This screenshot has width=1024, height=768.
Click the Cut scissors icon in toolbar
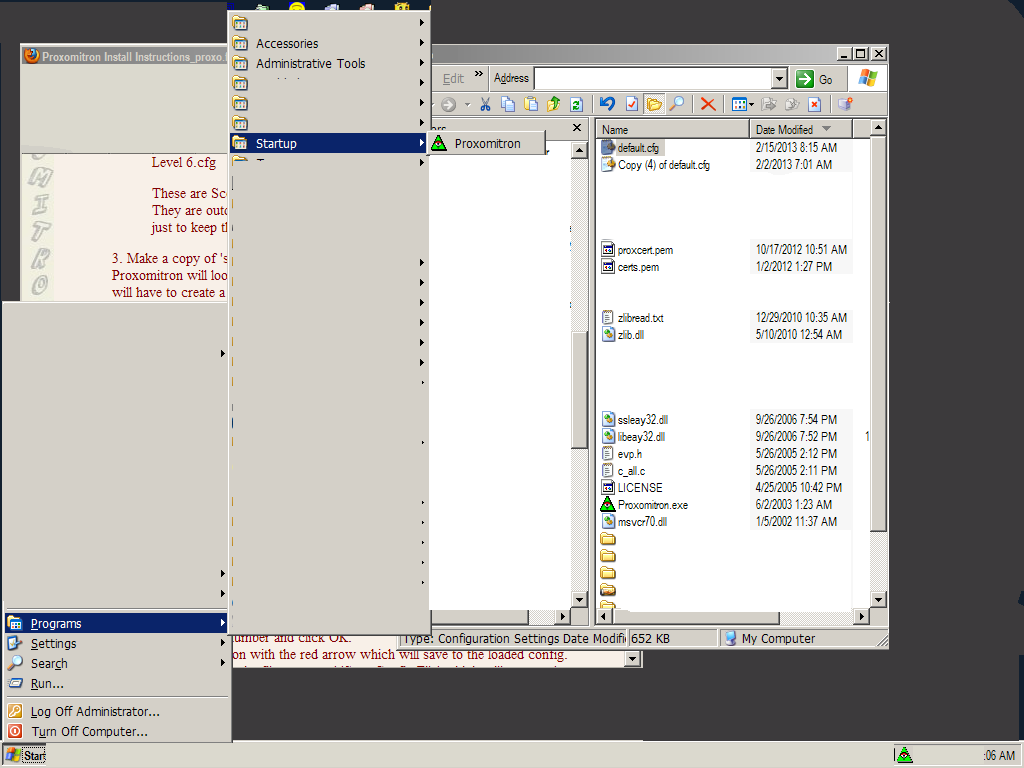click(x=485, y=104)
